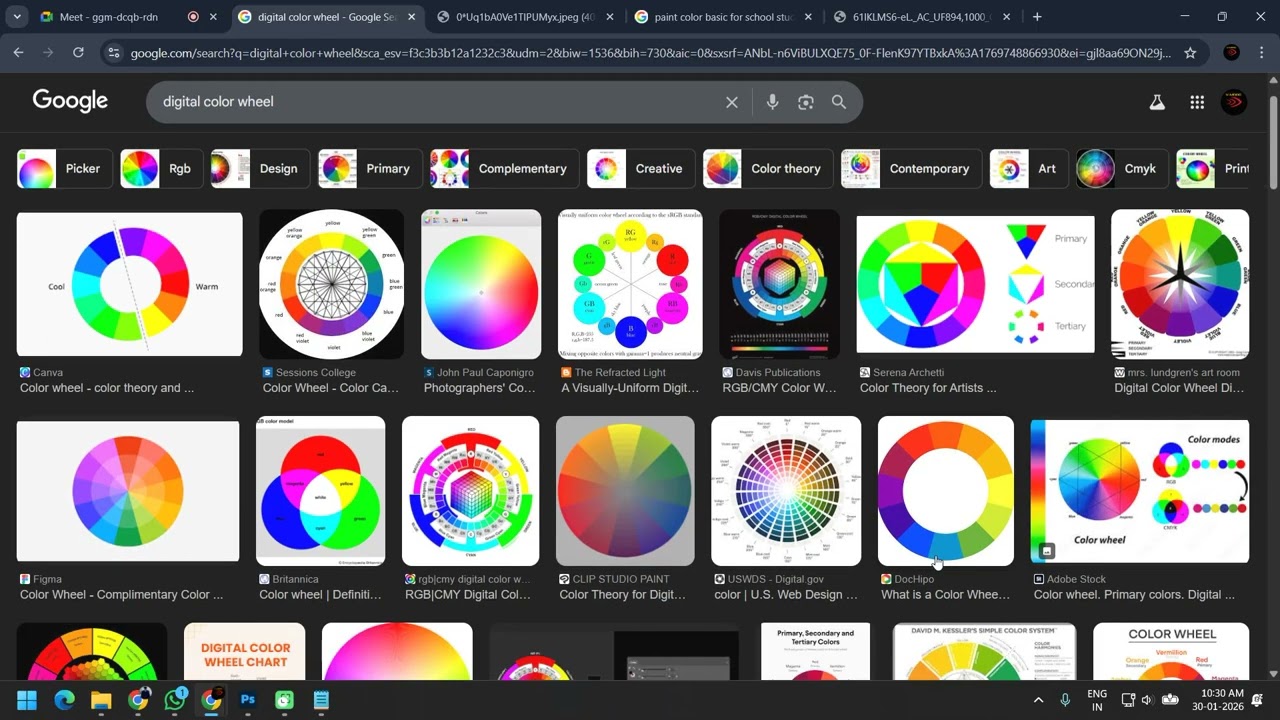
Task: Open Photoshop from taskbar
Action: coord(248,700)
